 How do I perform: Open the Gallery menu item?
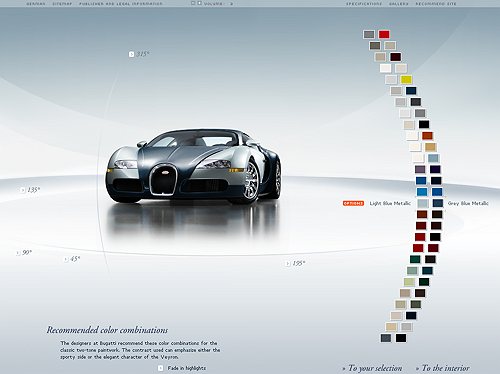point(399,4)
